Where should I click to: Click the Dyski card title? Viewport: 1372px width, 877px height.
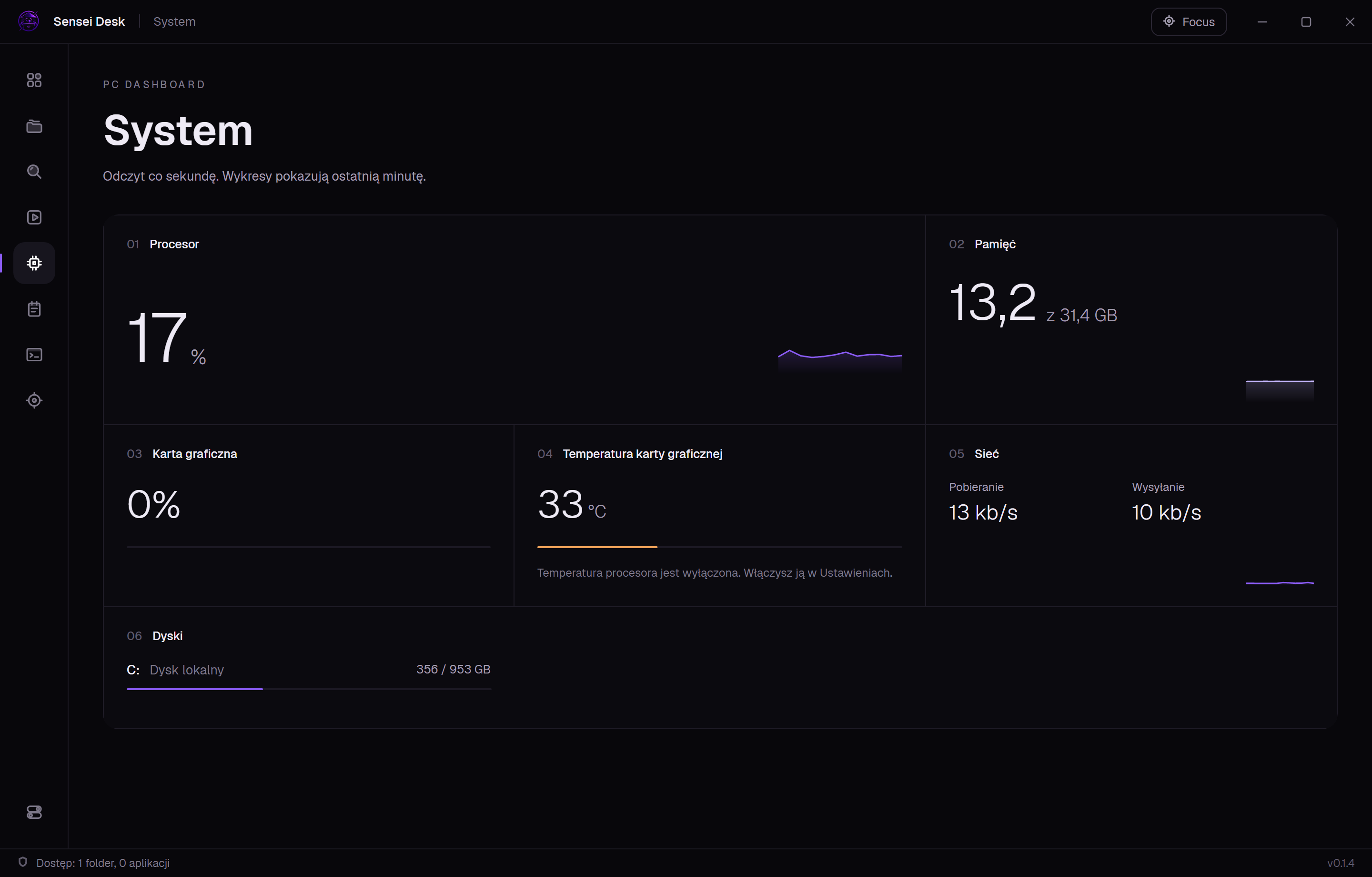[168, 636]
